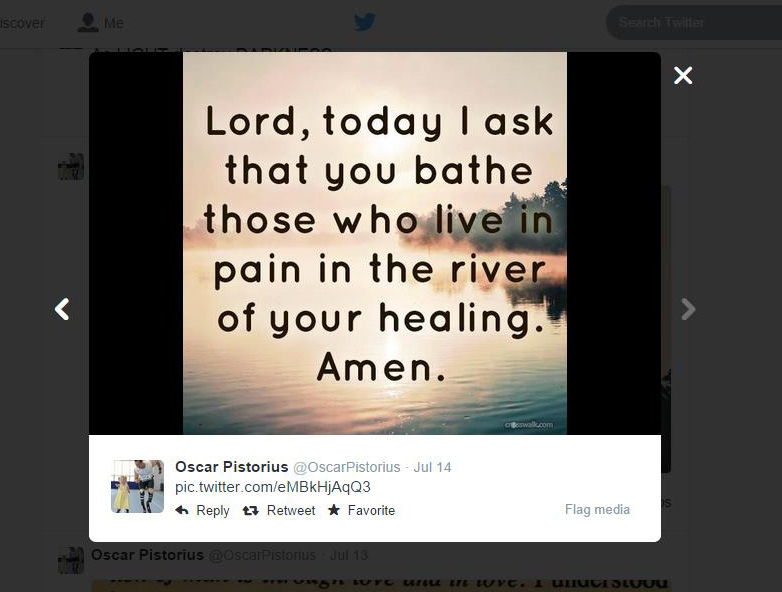Image resolution: width=782 pixels, height=592 pixels.
Task: Click the Jul 14 timestamp
Action: coord(432,467)
